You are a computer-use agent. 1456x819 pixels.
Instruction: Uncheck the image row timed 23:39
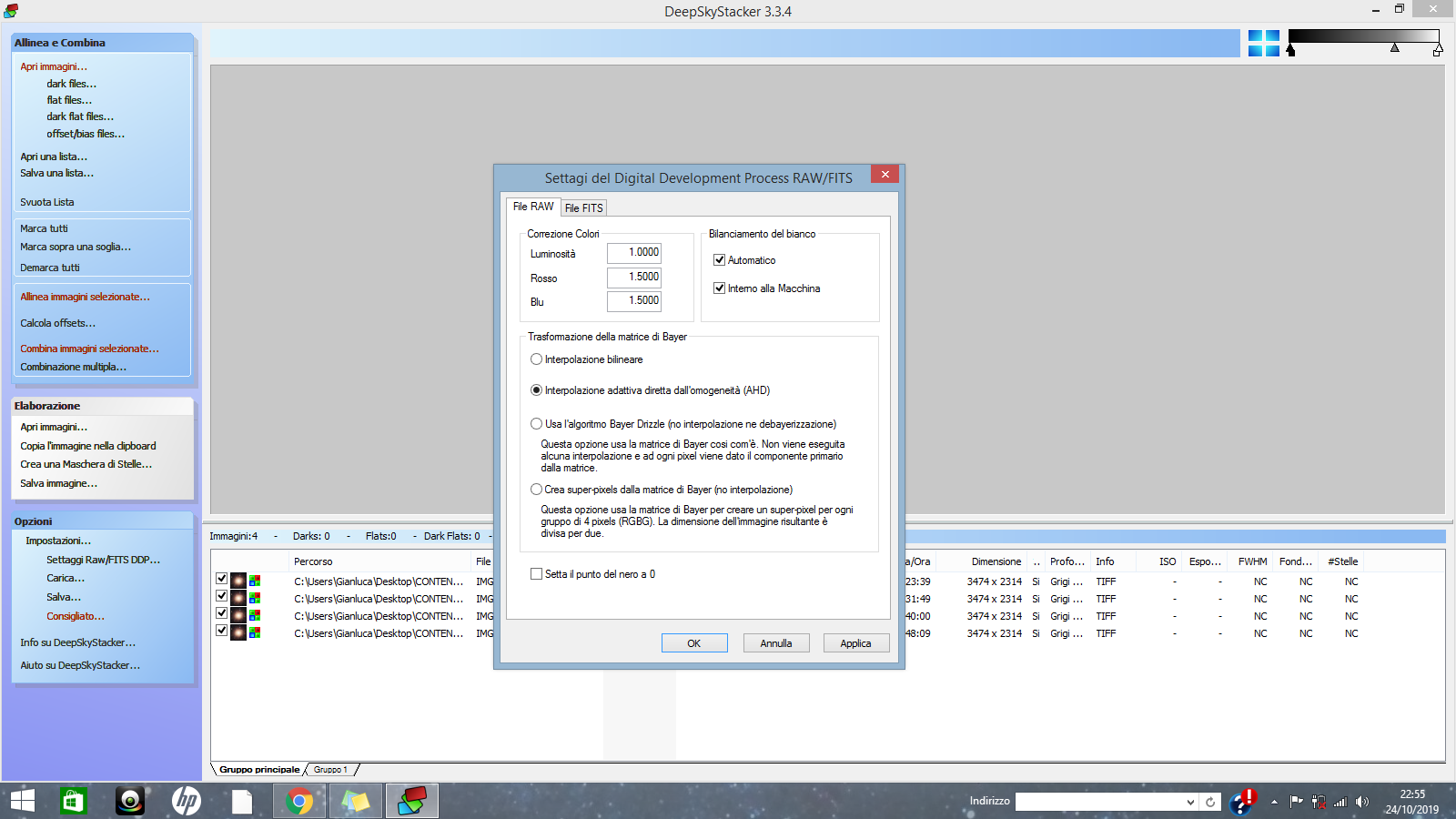pyautogui.click(x=221, y=578)
